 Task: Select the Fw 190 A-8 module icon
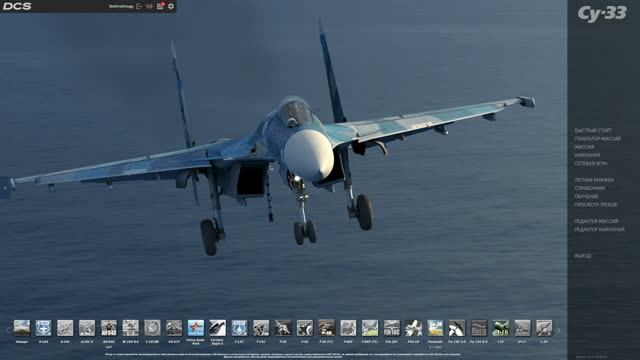[457, 328]
